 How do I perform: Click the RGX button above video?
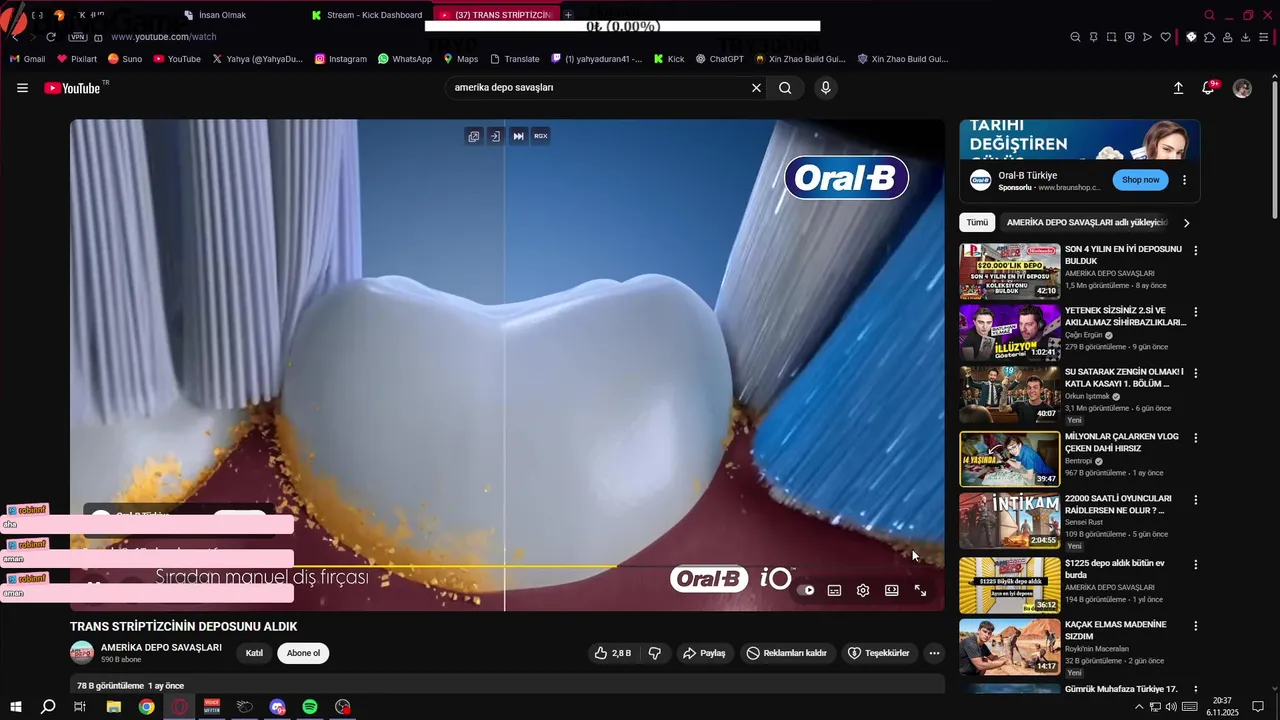point(541,136)
